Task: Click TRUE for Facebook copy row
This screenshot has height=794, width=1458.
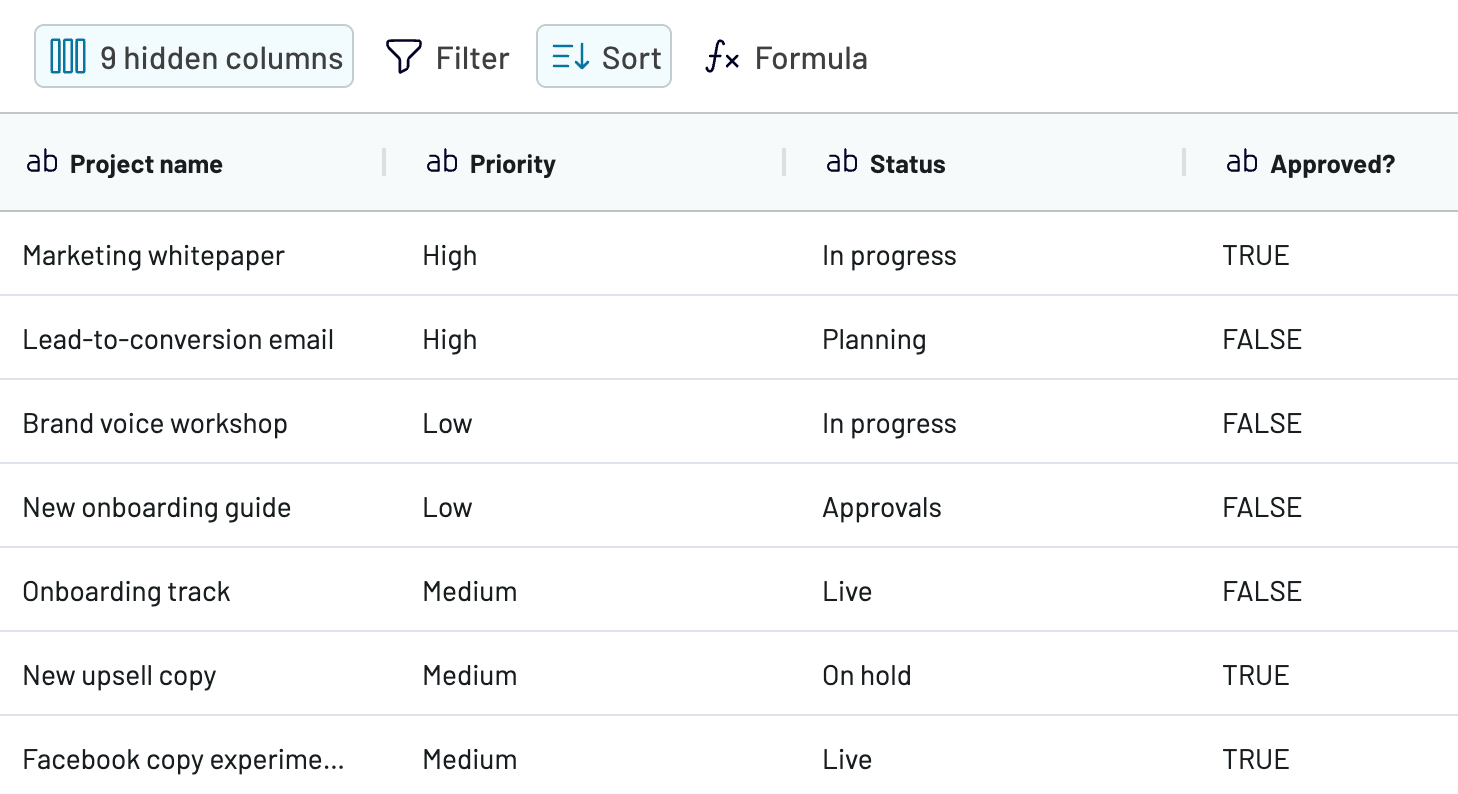Action: [x=1256, y=760]
